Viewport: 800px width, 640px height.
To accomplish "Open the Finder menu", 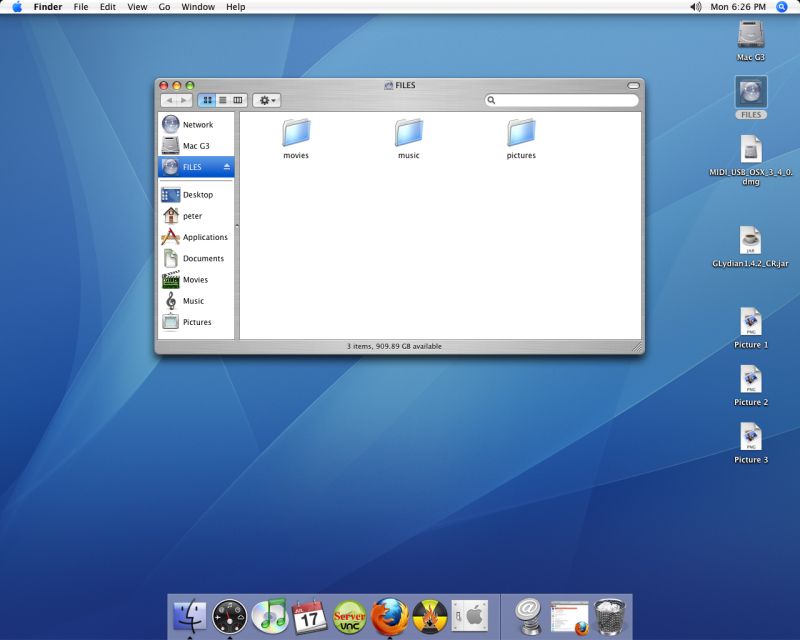I will (48, 7).
